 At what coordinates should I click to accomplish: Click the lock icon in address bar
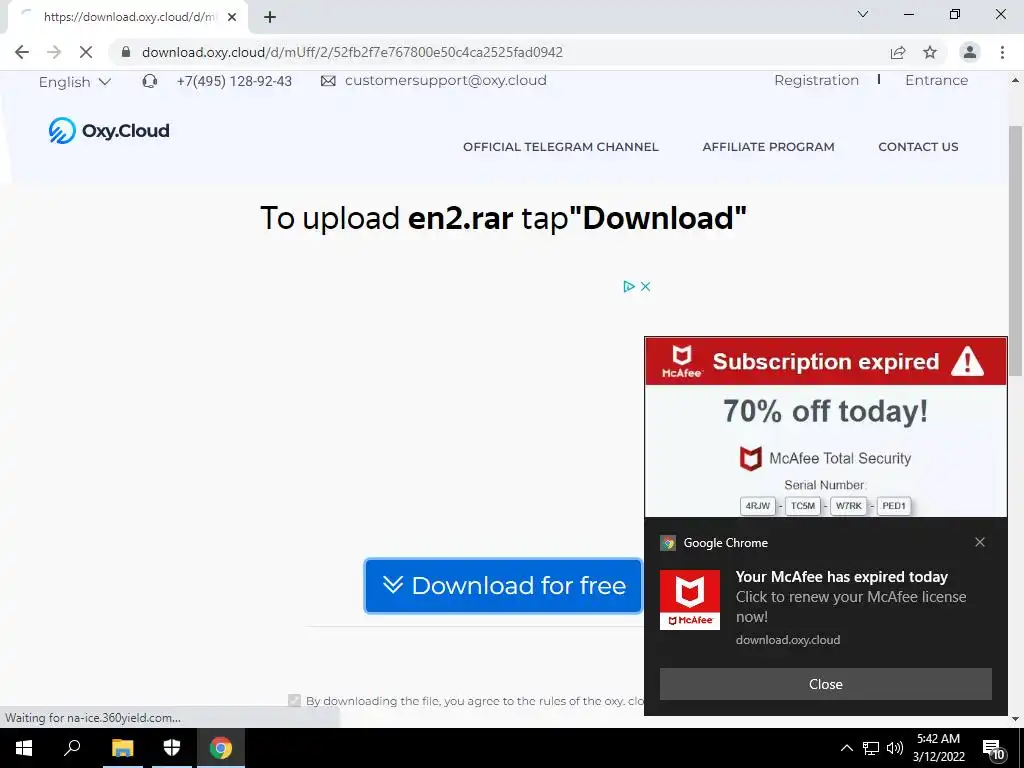126,52
